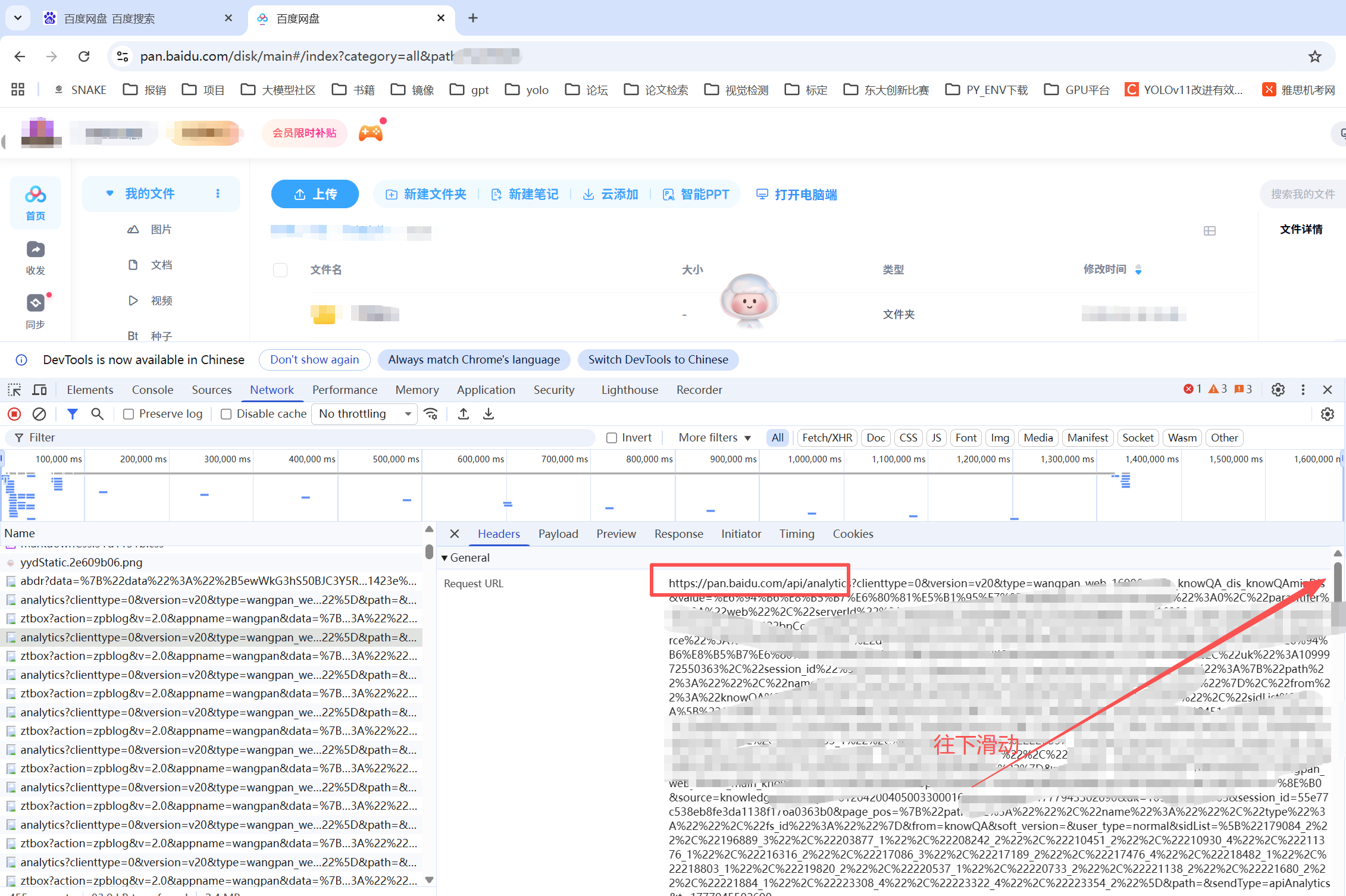Select the yydStatic.2e609b06.png request
Viewport: 1346px width, 896px height.
coord(211,562)
